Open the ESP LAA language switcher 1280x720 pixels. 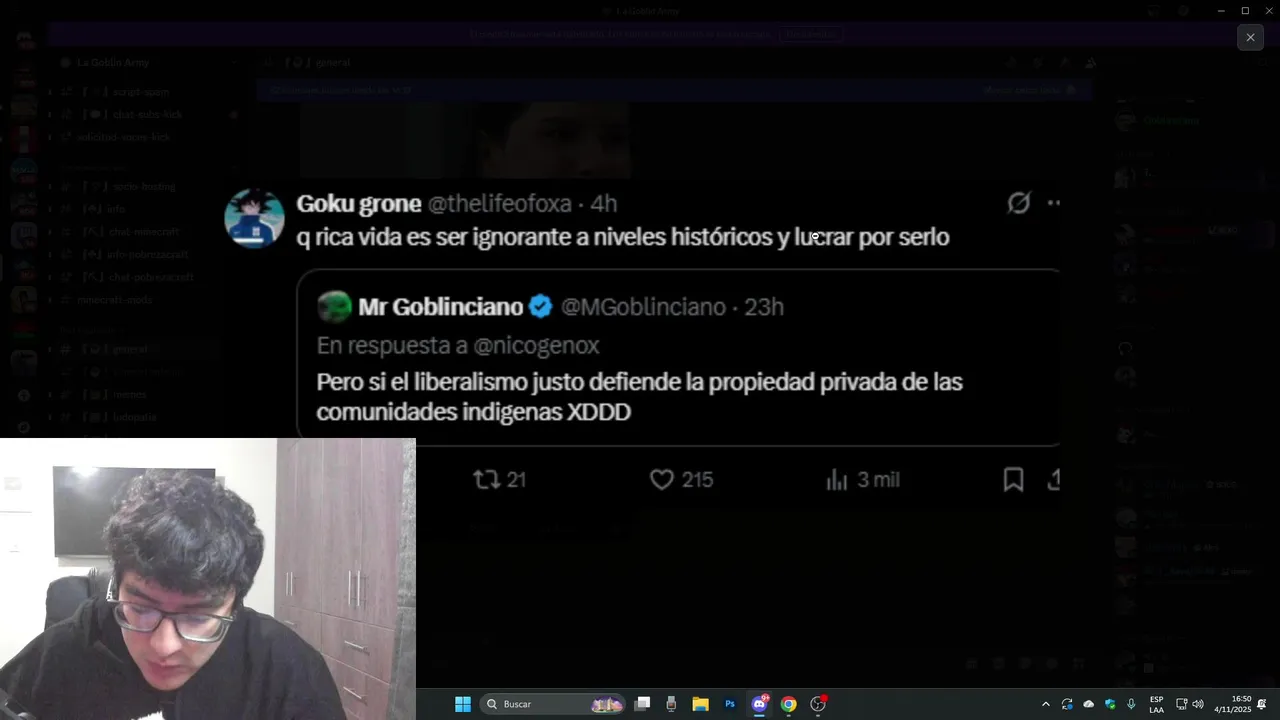1156,704
